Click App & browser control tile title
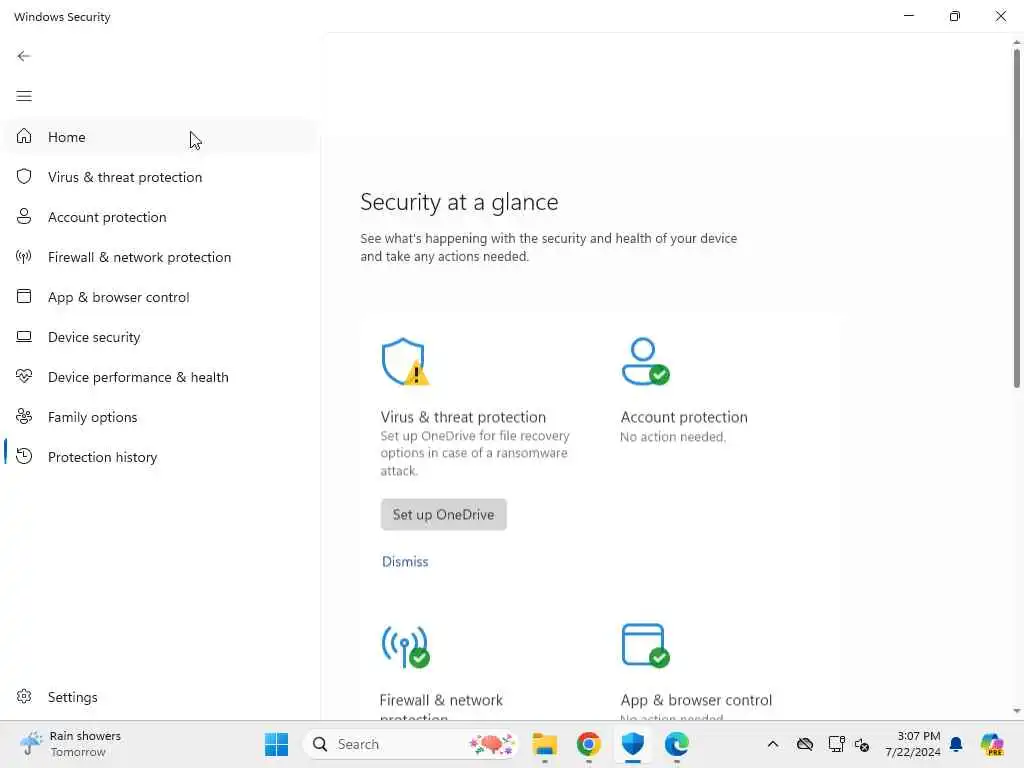Image resolution: width=1024 pixels, height=768 pixels. click(696, 700)
